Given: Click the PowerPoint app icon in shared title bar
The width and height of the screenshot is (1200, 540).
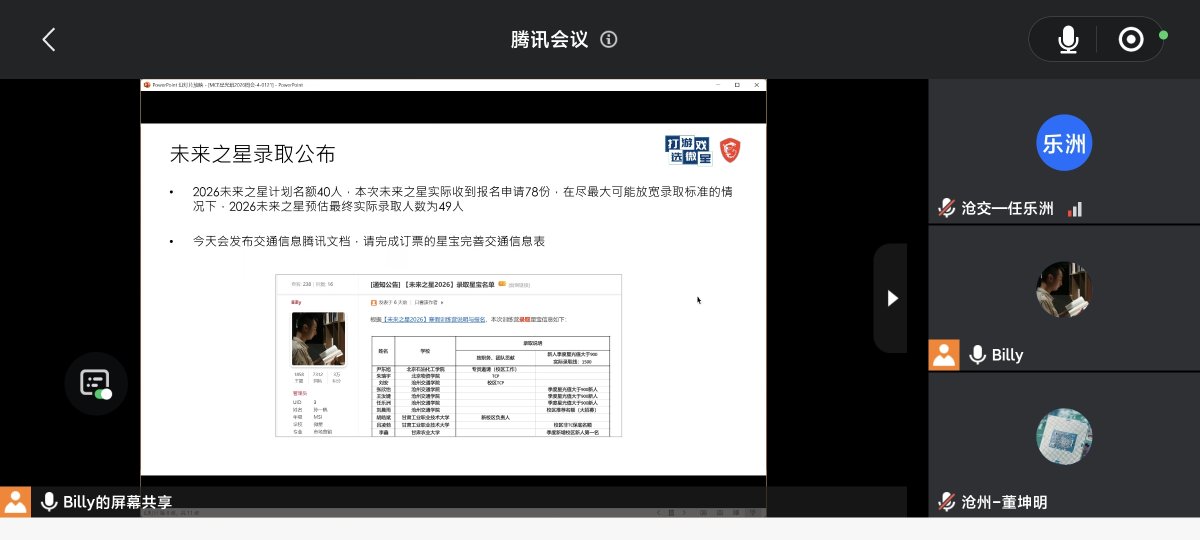Looking at the screenshot, I should [x=146, y=85].
